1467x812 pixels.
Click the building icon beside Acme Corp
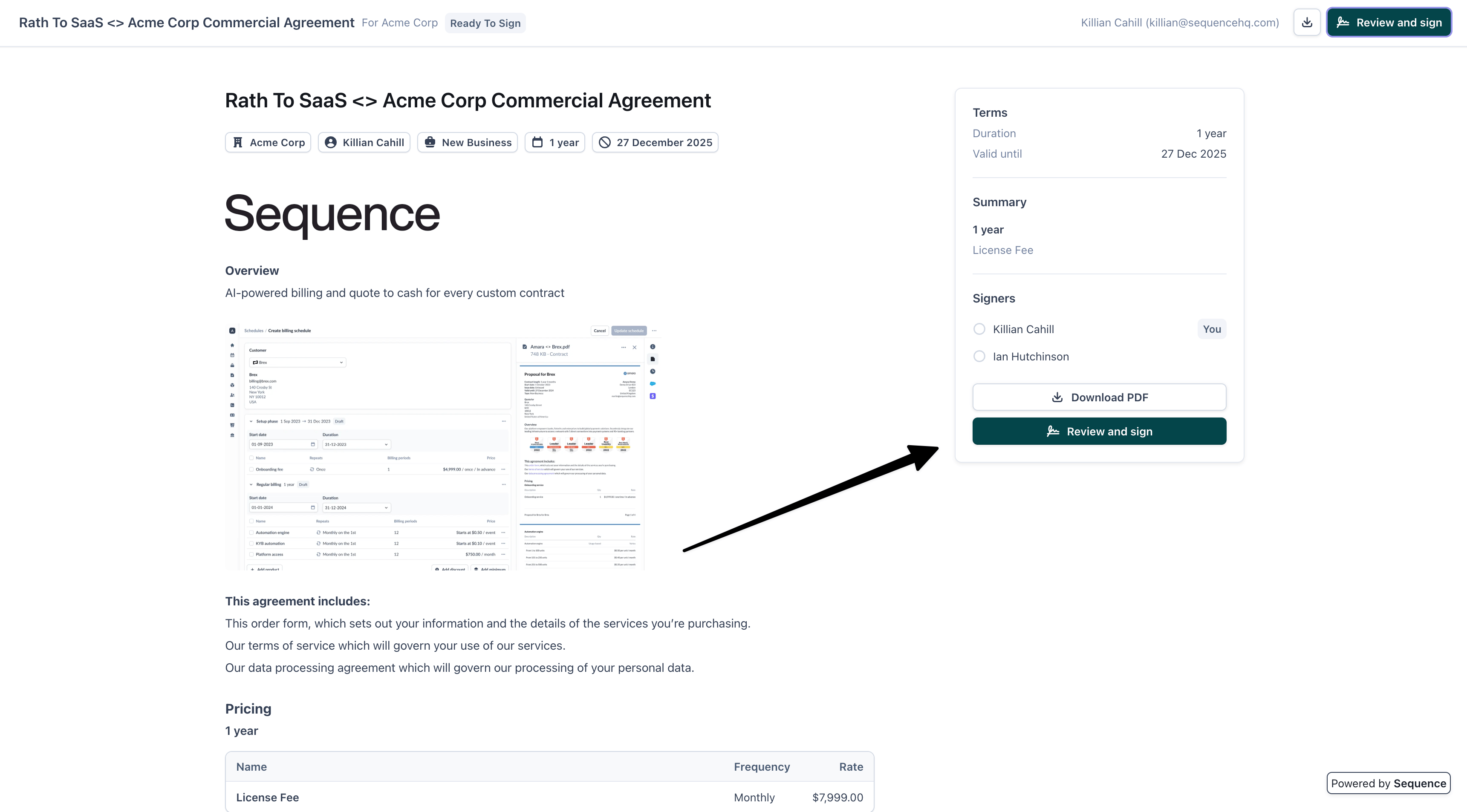point(238,142)
